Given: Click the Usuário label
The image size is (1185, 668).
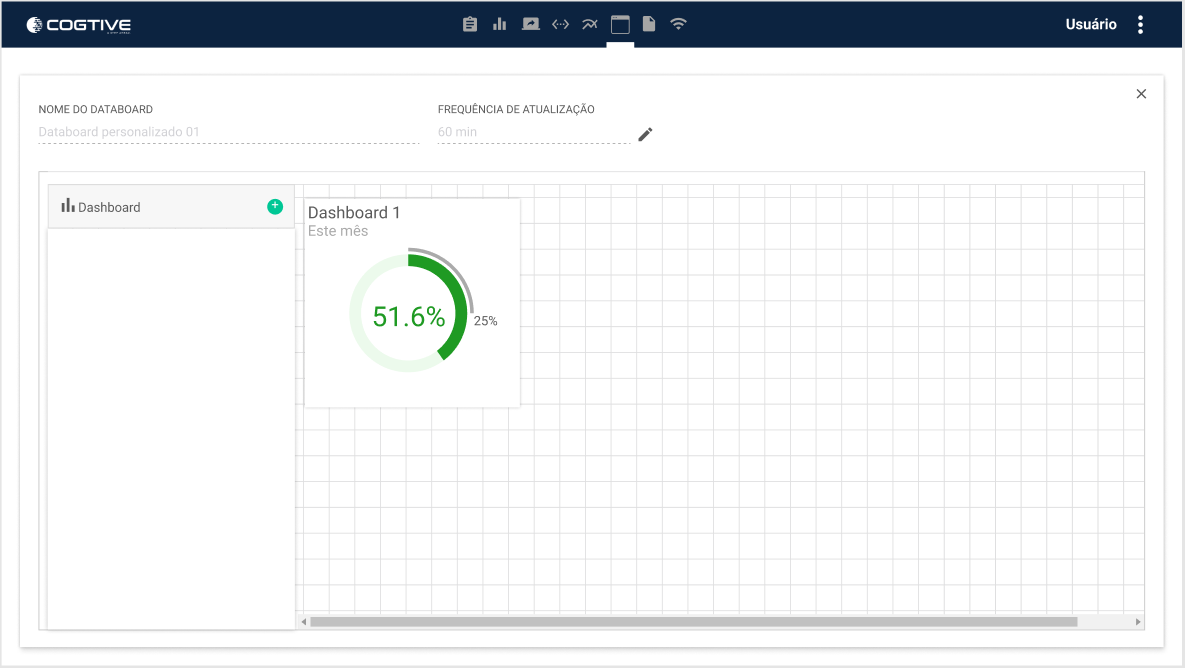Looking at the screenshot, I should (1091, 24).
